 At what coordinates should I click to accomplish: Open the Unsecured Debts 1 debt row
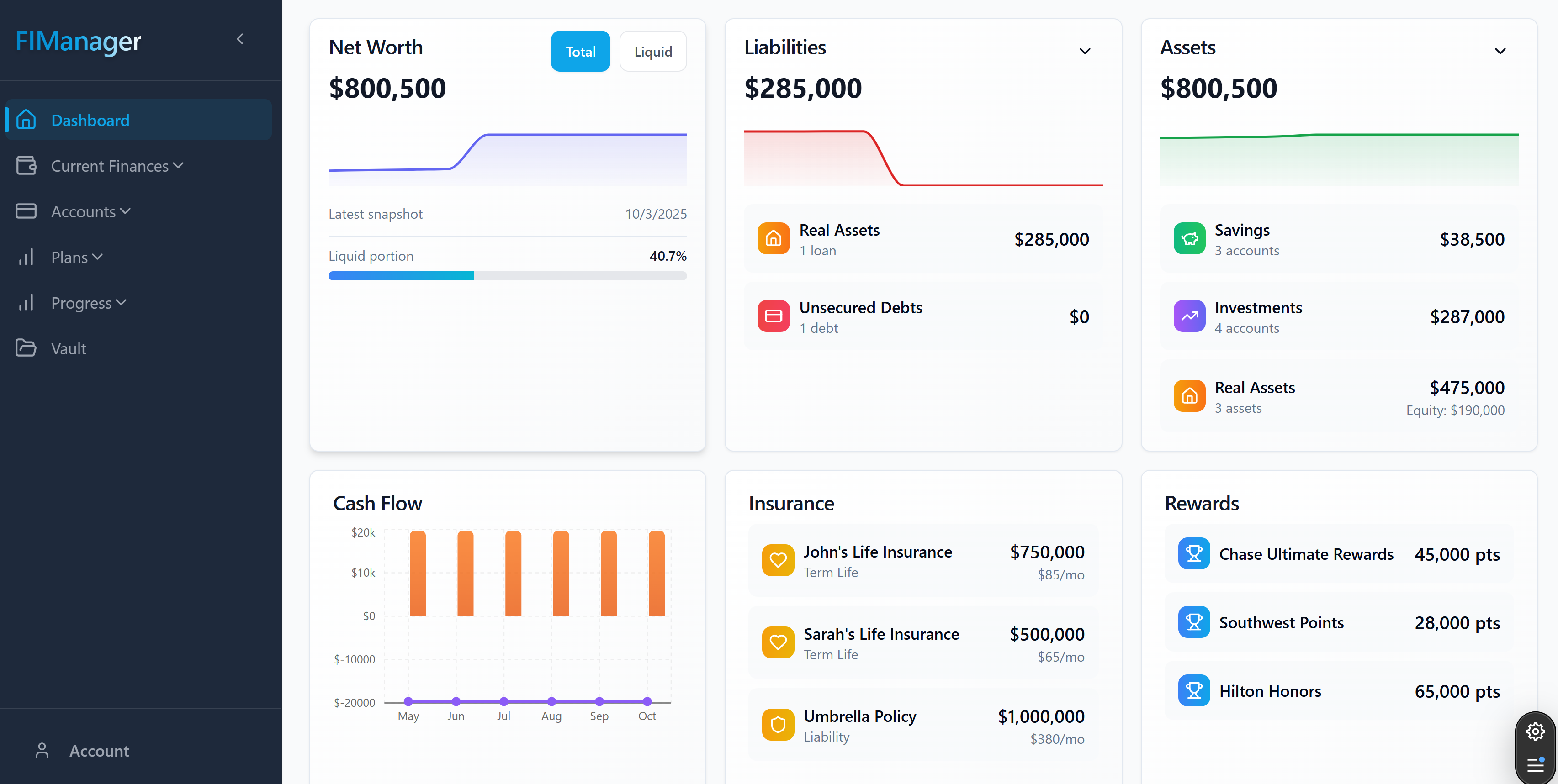923,316
